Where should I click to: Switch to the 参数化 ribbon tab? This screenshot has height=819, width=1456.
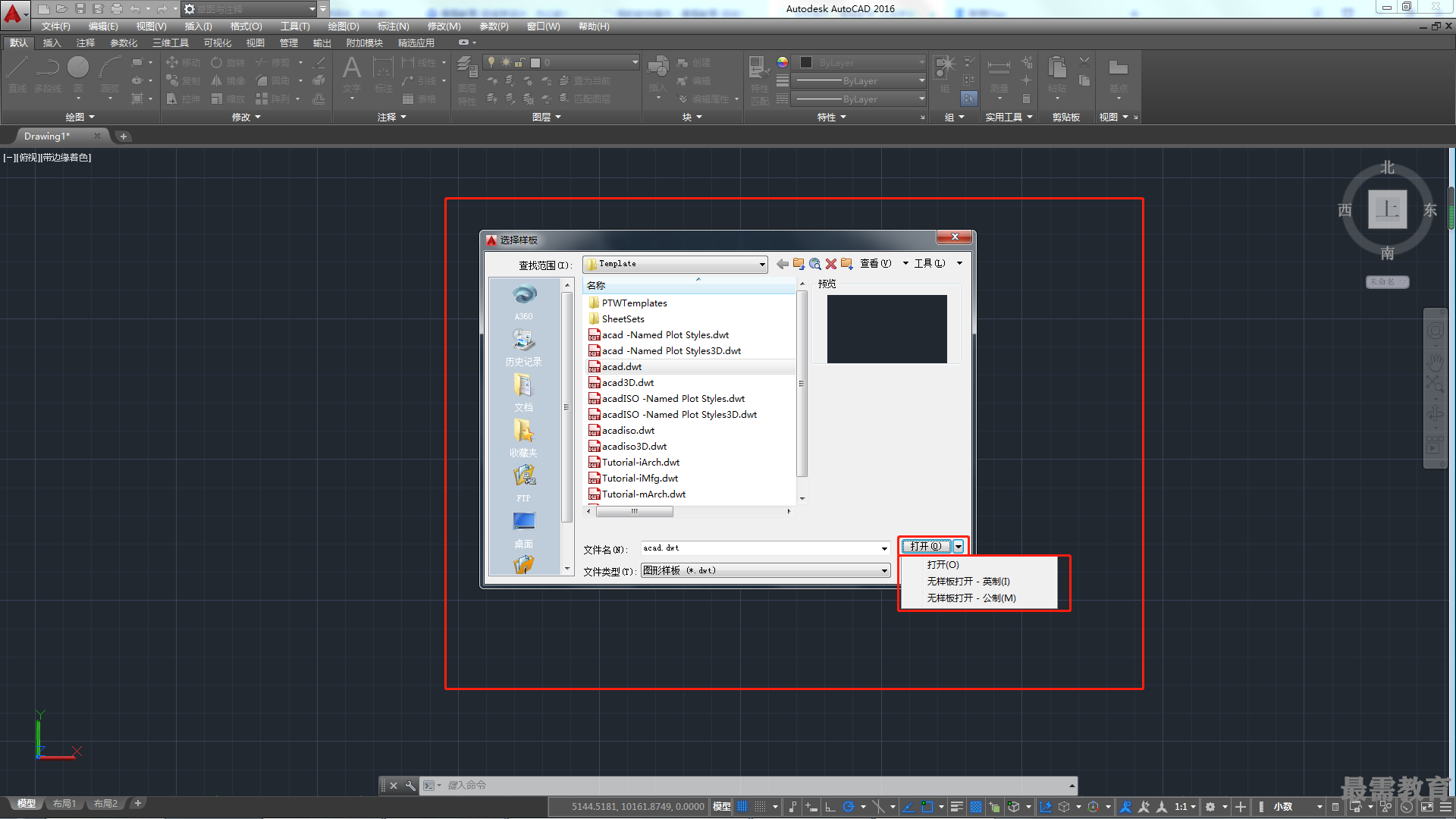click(x=124, y=43)
